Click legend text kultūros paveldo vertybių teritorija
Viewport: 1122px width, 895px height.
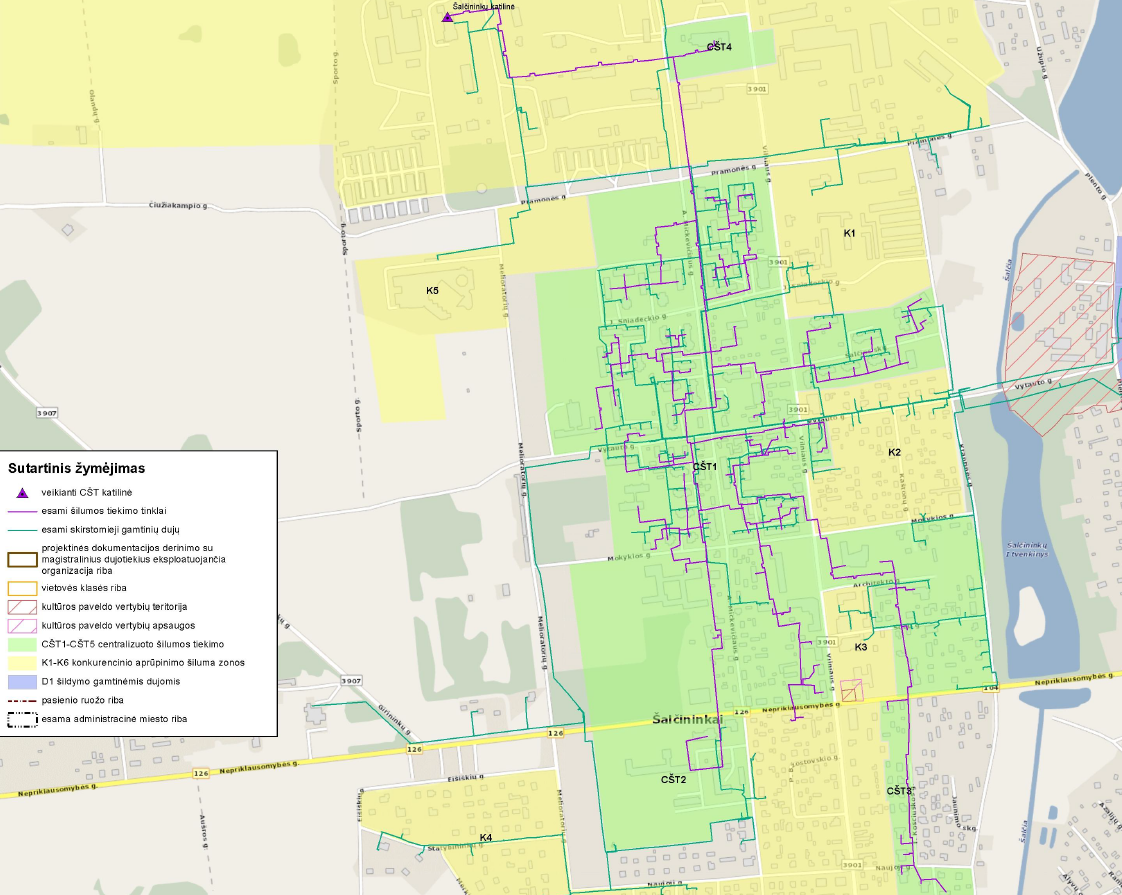114,607
